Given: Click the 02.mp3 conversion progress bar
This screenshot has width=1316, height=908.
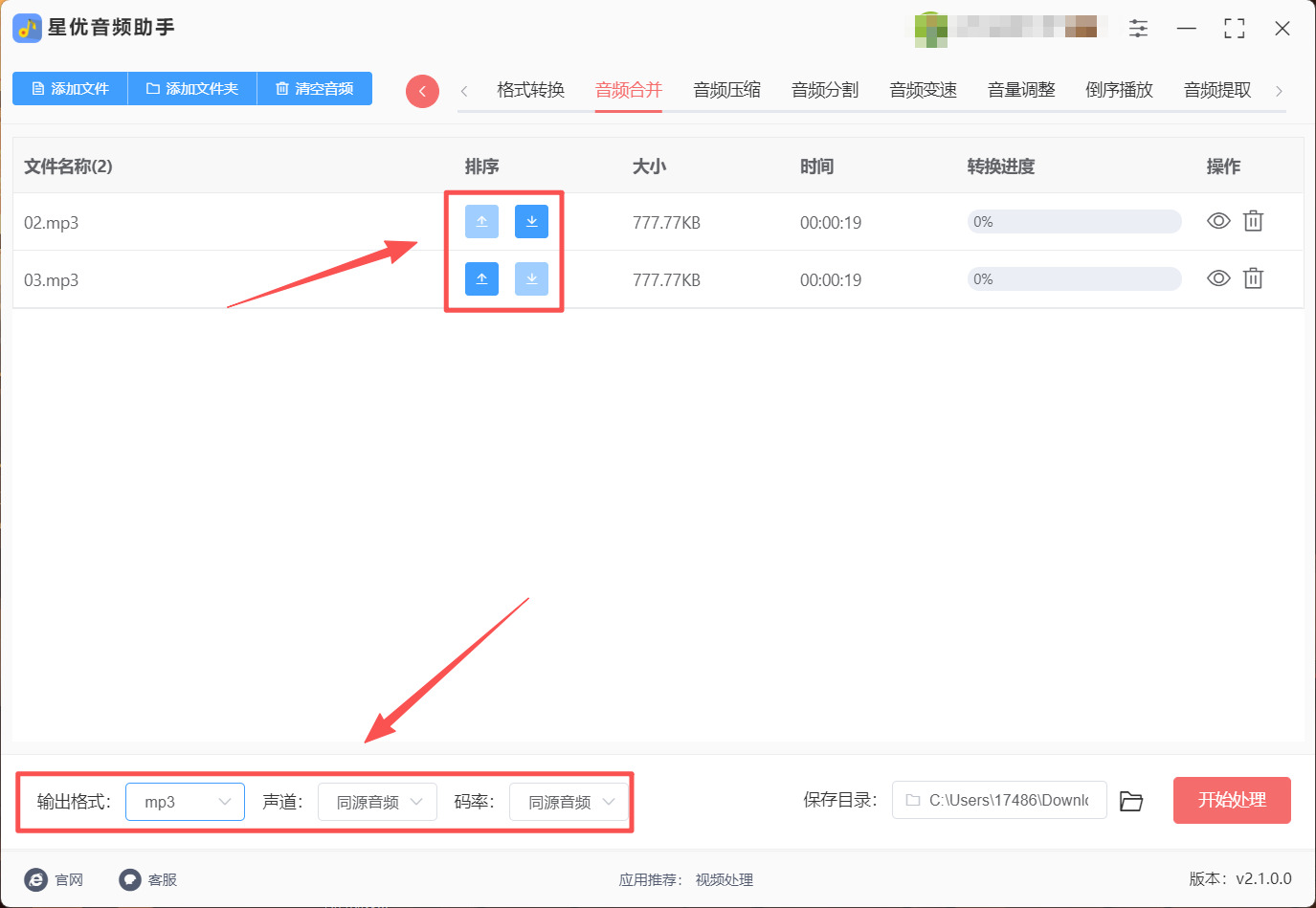Looking at the screenshot, I should coord(1074,221).
